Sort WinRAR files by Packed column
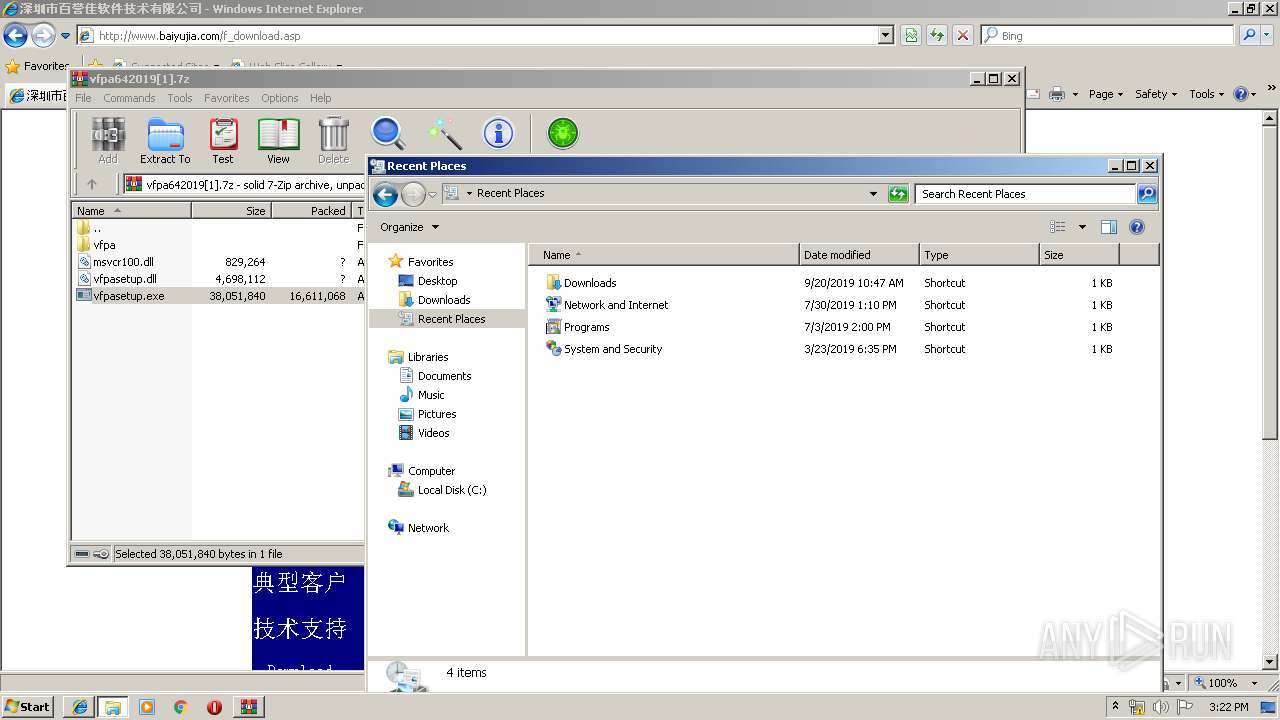Viewport: 1280px width, 720px height. click(x=311, y=211)
